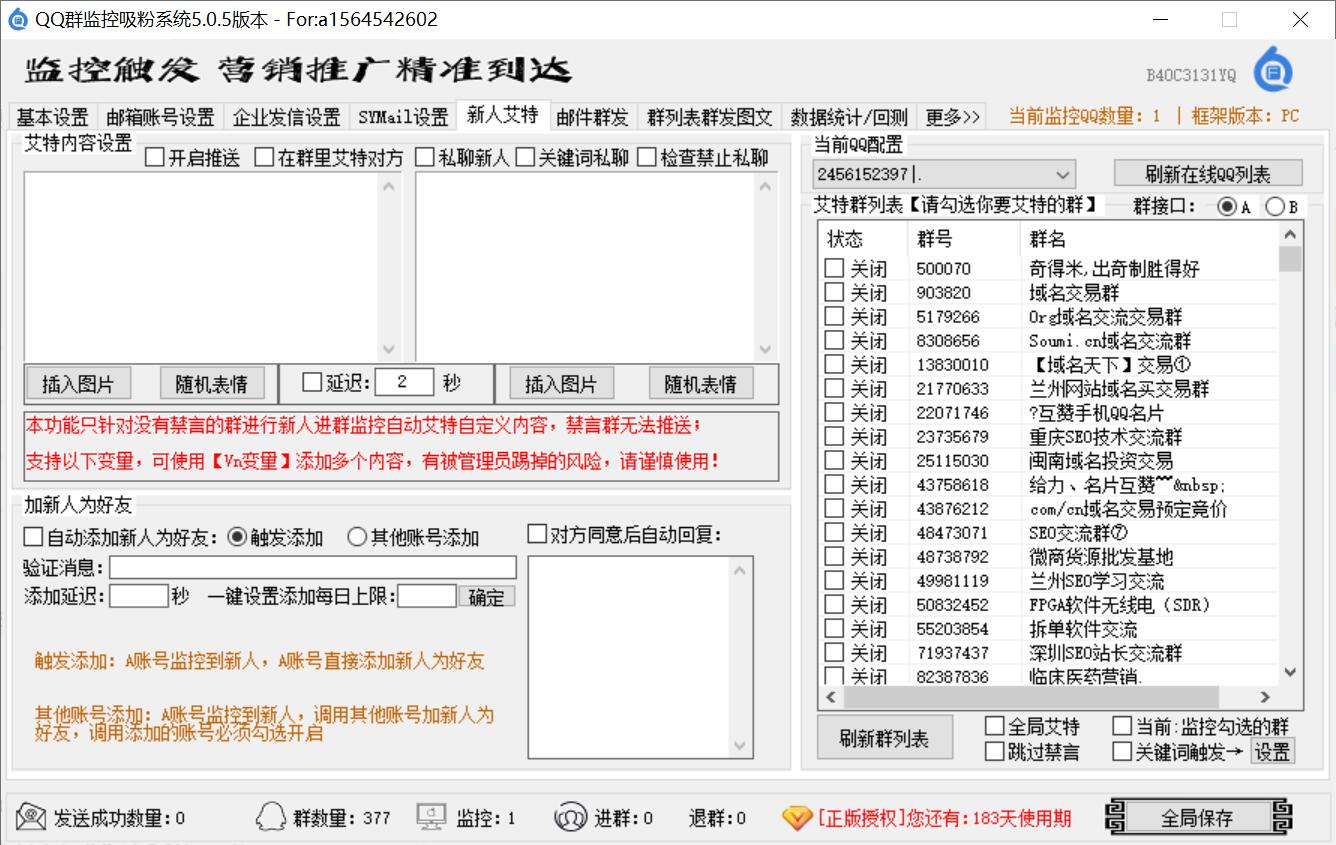Click right 插入图片 button under private chat box
1336x845 pixels.
click(x=561, y=383)
